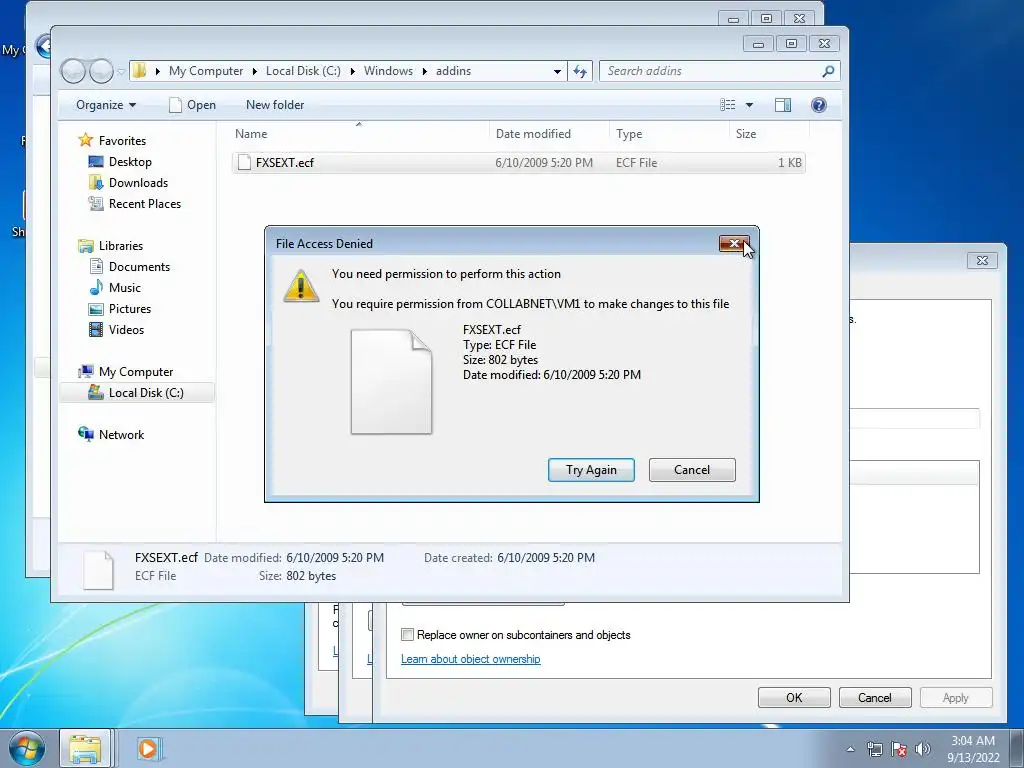Open Desktop in Favorites
The width and height of the screenshot is (1024, 768).
tap(130, 162)
